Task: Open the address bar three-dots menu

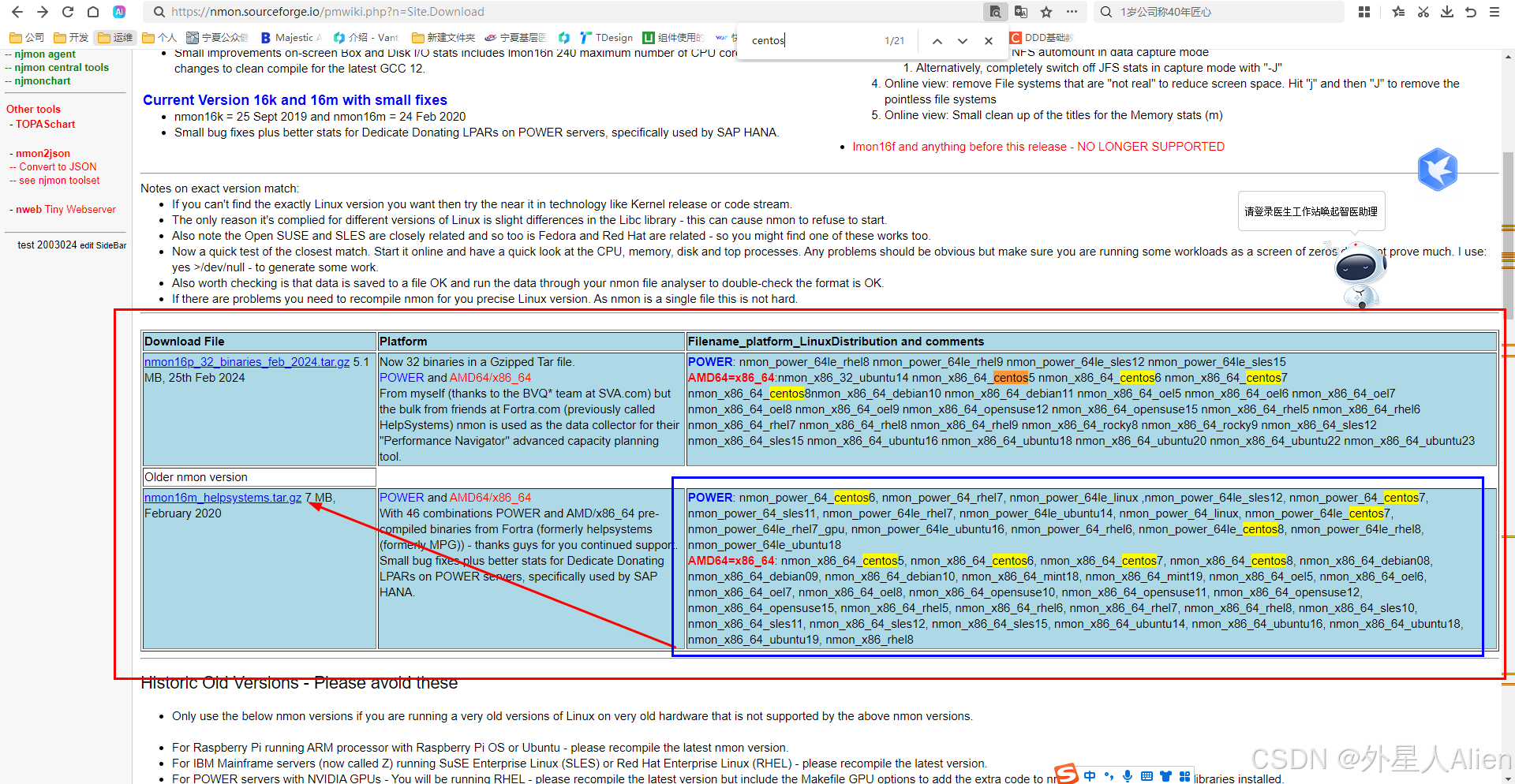Action: (x=1072, y=12)
